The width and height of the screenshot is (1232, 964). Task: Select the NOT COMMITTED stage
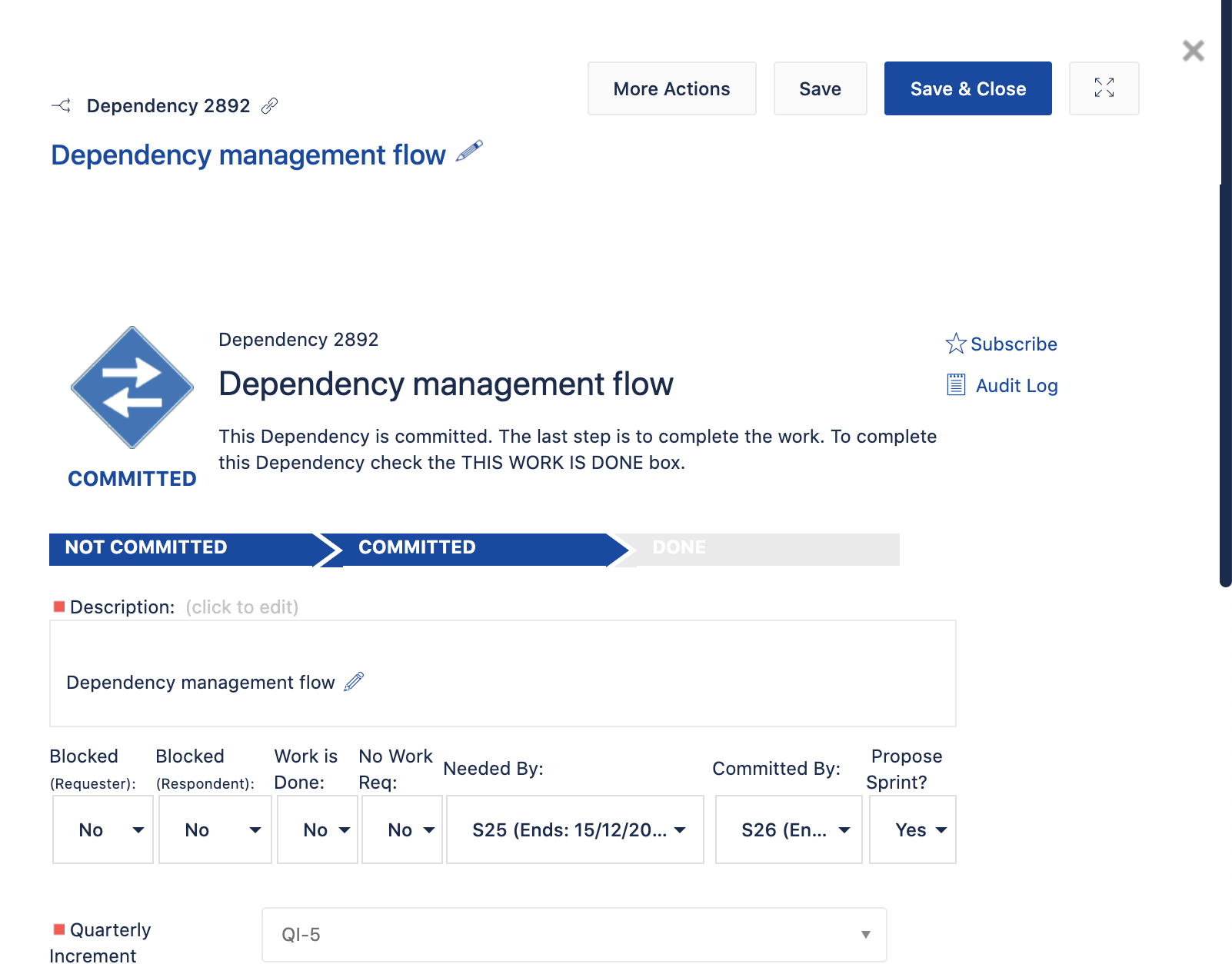(x=186, y=549)
